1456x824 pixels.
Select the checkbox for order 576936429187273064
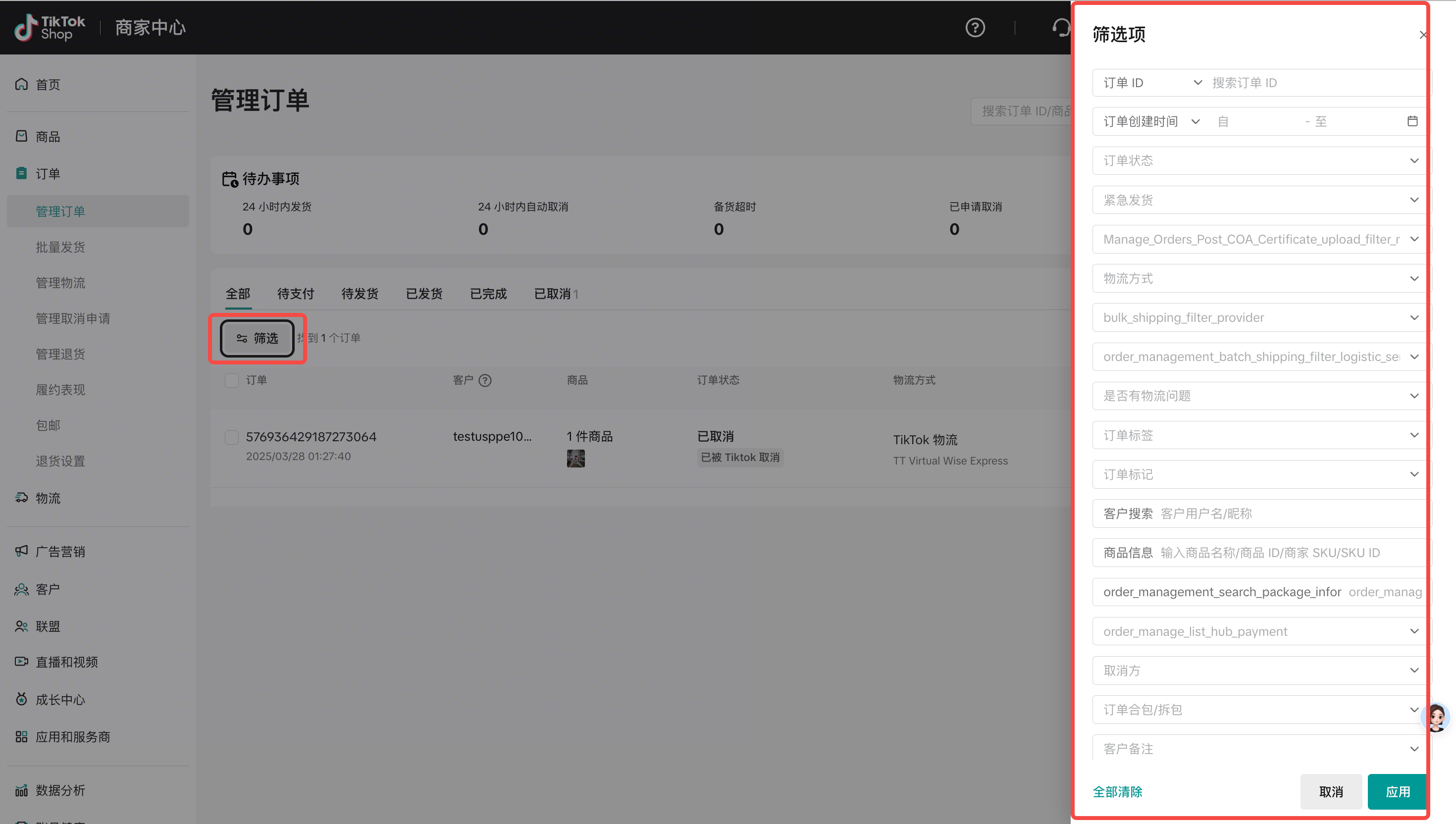click(x=231, y=437)
